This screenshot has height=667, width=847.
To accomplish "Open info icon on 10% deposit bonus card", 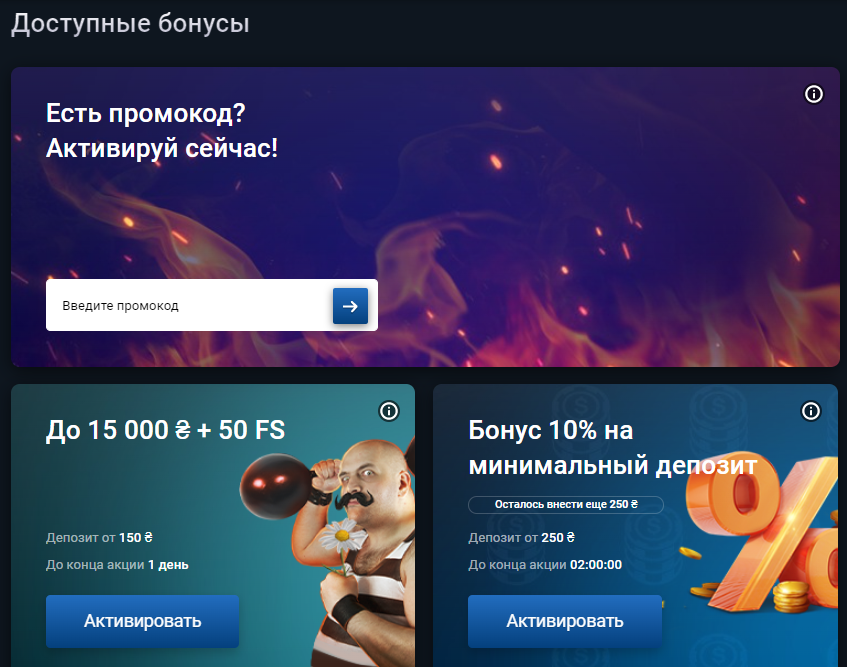I will (x=810, y=411).
